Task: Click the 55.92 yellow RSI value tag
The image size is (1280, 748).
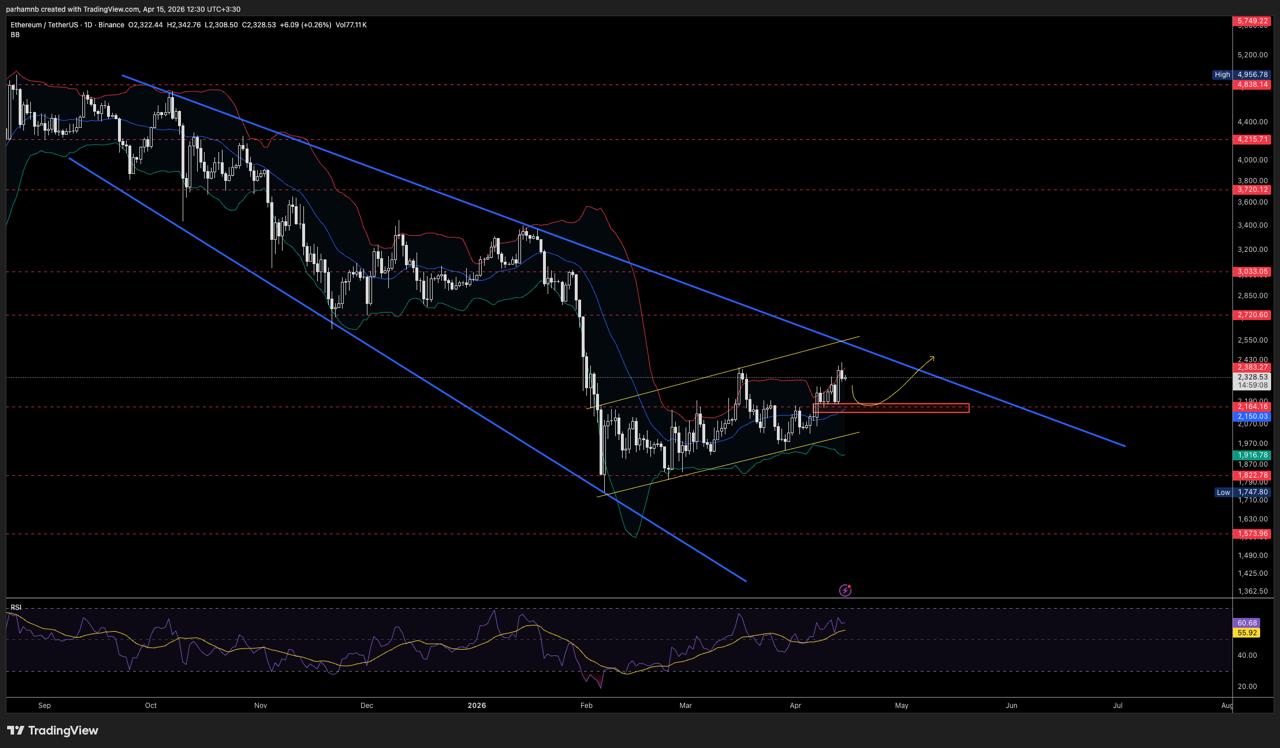Action: coord(1247,632)
